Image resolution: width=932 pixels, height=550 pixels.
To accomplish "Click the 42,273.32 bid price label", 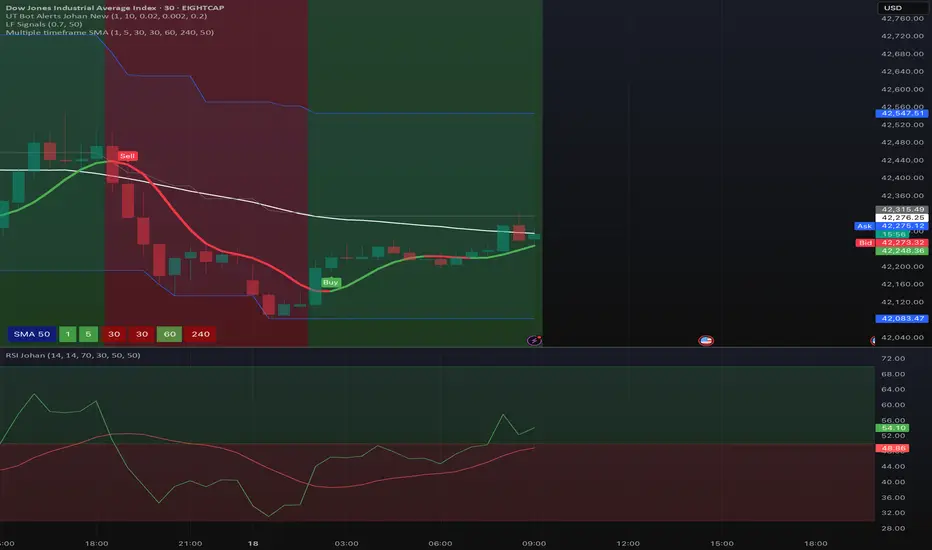I will click(x=902, y=243).
